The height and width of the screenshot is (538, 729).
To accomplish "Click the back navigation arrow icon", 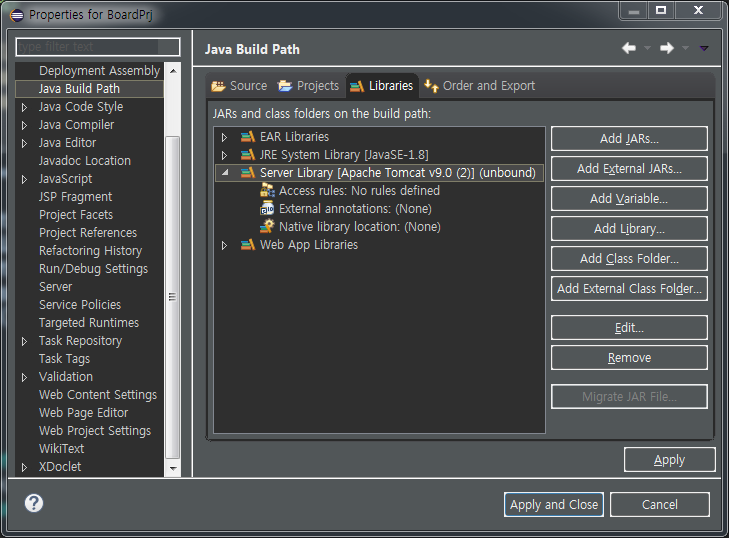I will pos(629,48).
